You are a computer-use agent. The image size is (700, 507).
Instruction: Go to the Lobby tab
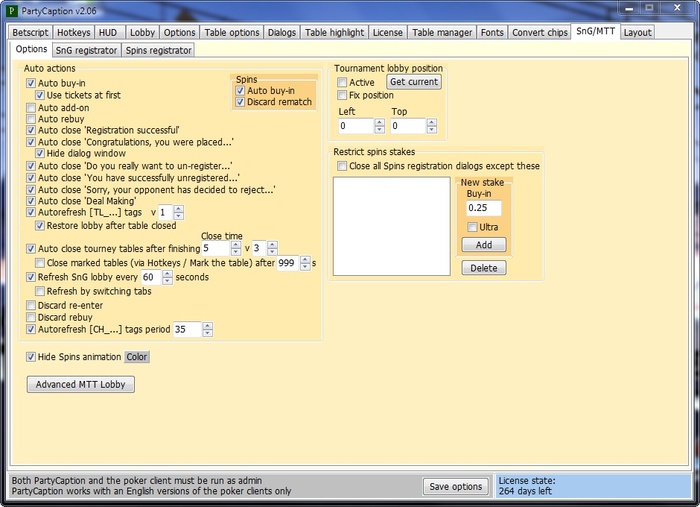[142, 33]
